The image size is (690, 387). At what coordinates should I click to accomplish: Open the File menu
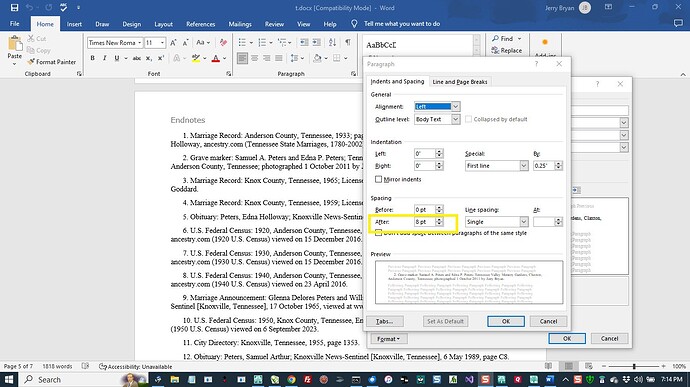(x=15, y=24)
